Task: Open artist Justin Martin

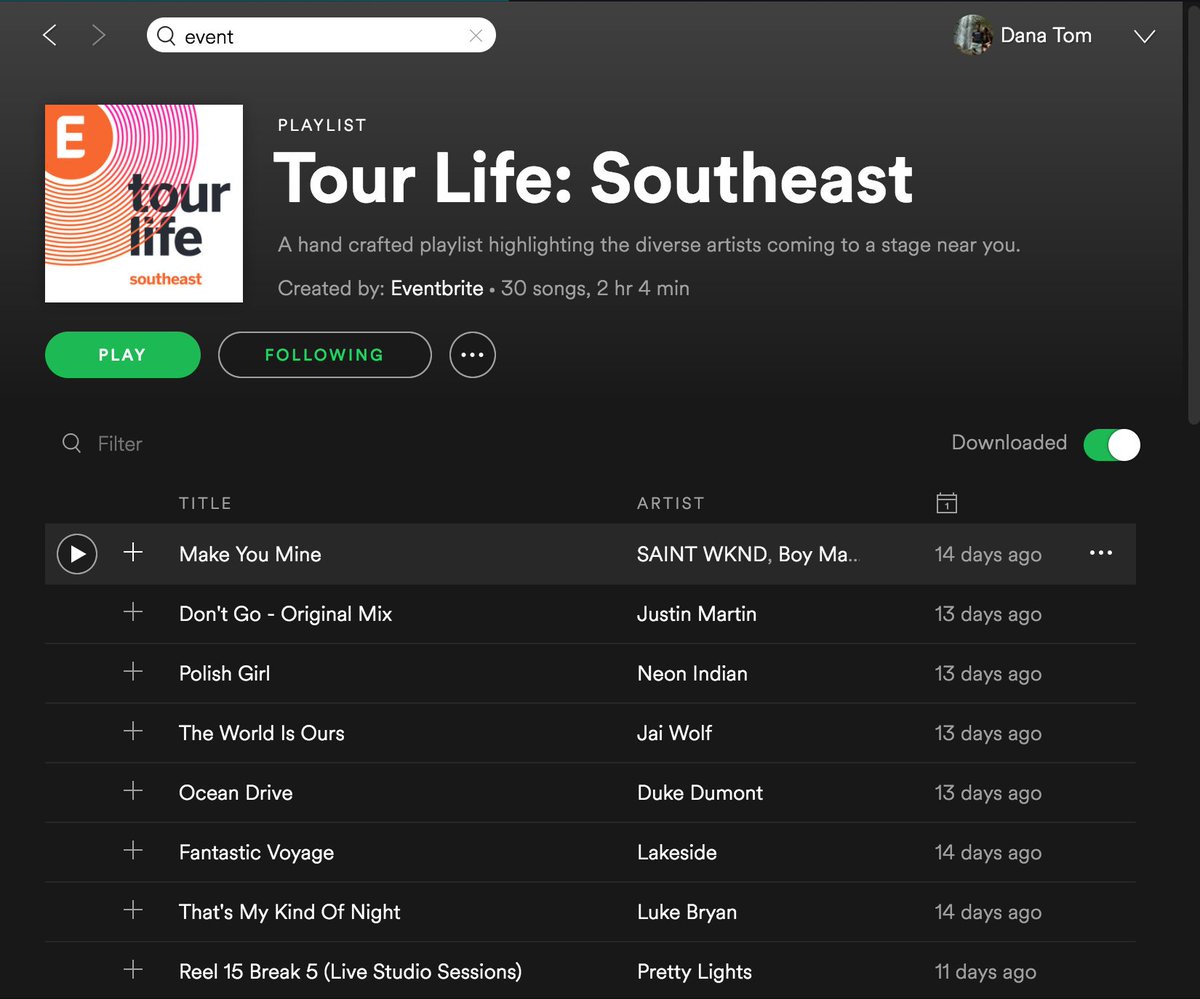Action: click(x=697, y=614)
